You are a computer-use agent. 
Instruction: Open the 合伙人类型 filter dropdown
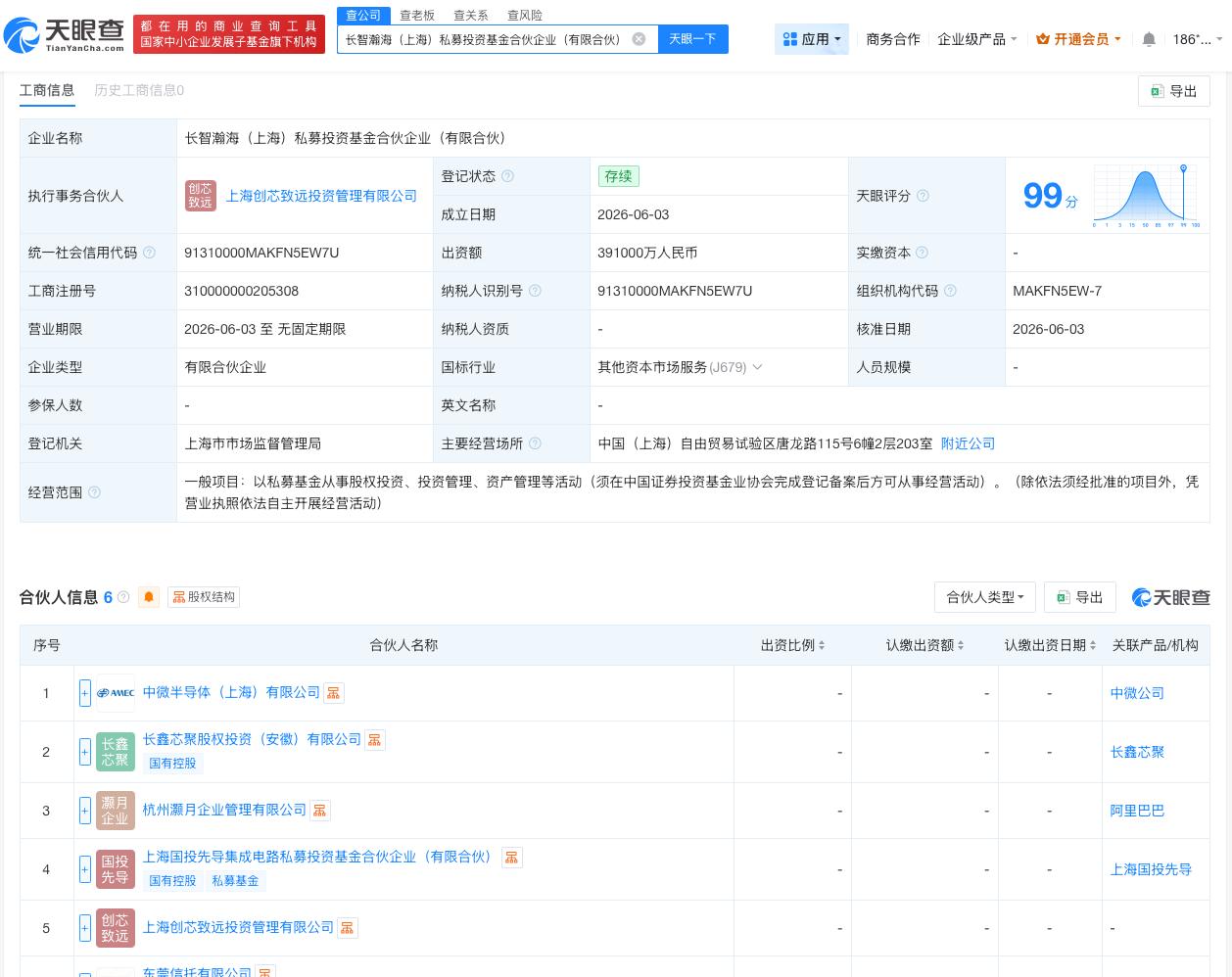click(984, 597)
